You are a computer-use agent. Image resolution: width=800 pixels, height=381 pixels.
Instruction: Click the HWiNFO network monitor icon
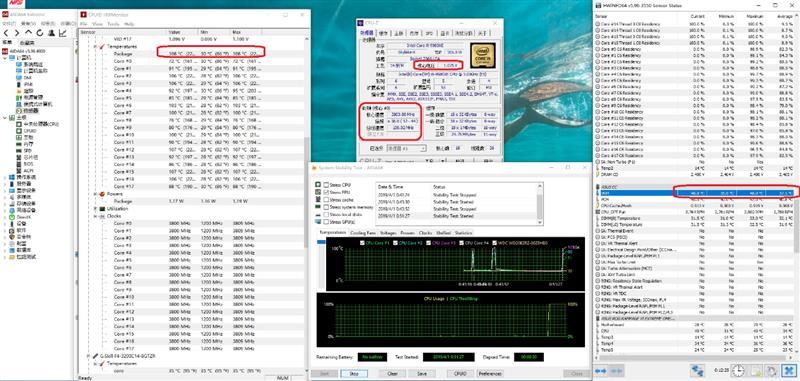point(697,370)
